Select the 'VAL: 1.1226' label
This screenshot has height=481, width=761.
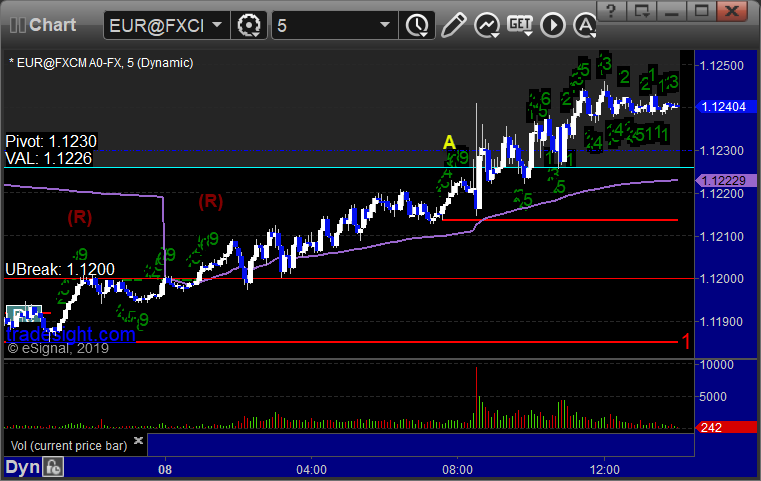(49, 158)
